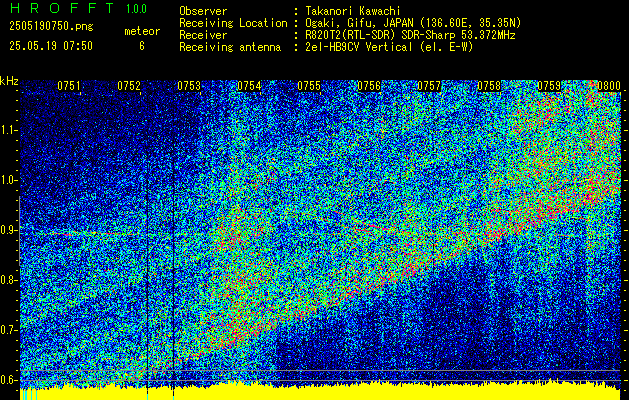
Task: Click frequency axis label 1.0
Action: tap(7, 181)
